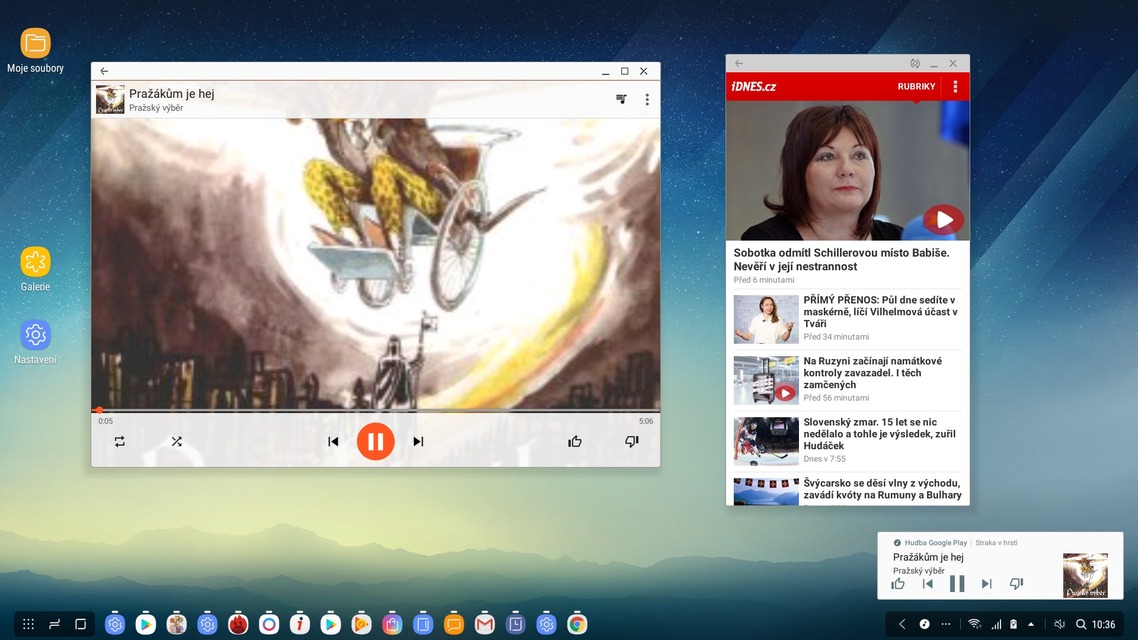Play video on the iDNES top story
The height and width of the screenshot is (640, 1138).
942,219
